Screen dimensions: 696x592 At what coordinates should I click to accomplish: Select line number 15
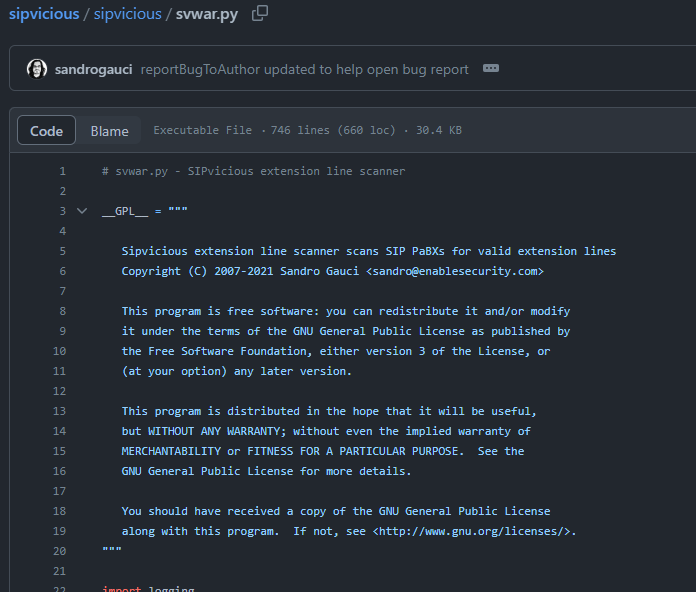(x=59, y=451)
